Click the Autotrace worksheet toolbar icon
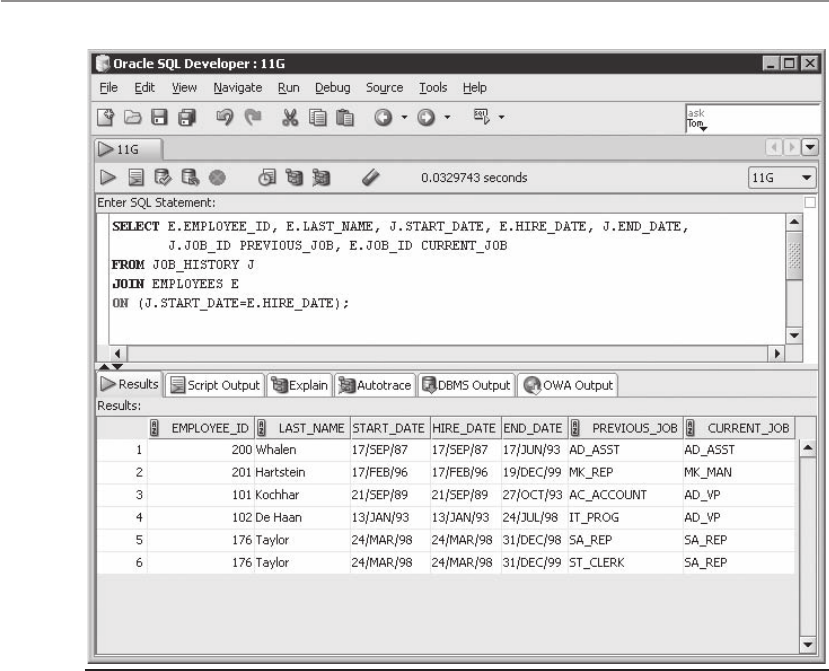Viewport: 829px width, 671px height. click(x=321, y=177)
